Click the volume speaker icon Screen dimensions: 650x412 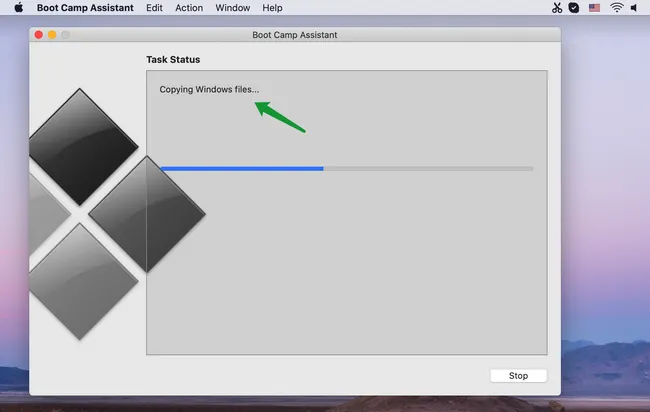click(x=635, y=8)
